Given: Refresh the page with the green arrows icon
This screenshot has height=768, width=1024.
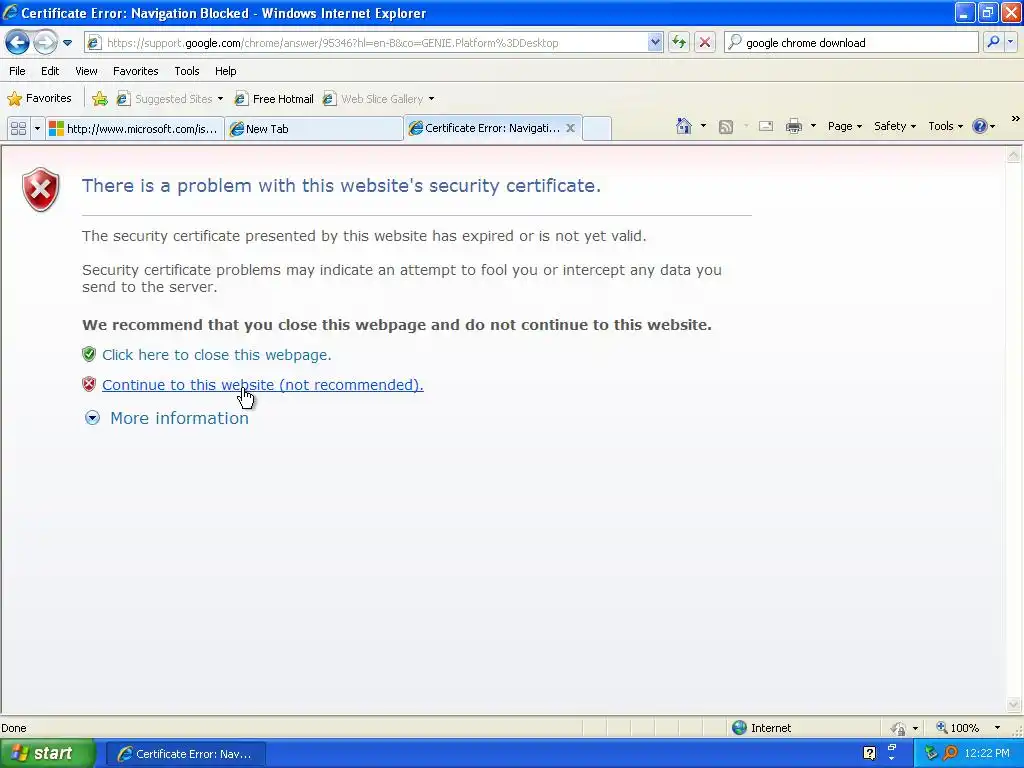Looking at the screenshot, I should (679, 42).
